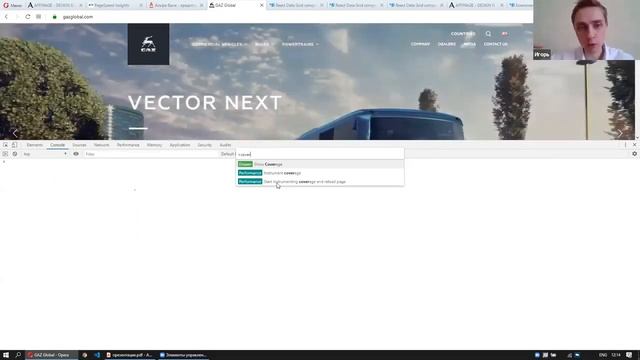Switch to the Sources tab
Screen dimensions: 640x360
79,145
